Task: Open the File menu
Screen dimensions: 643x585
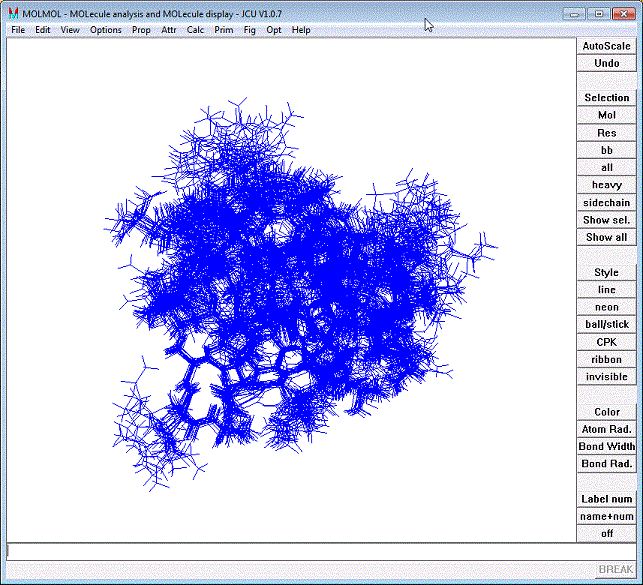Action: tap(18, 30)
